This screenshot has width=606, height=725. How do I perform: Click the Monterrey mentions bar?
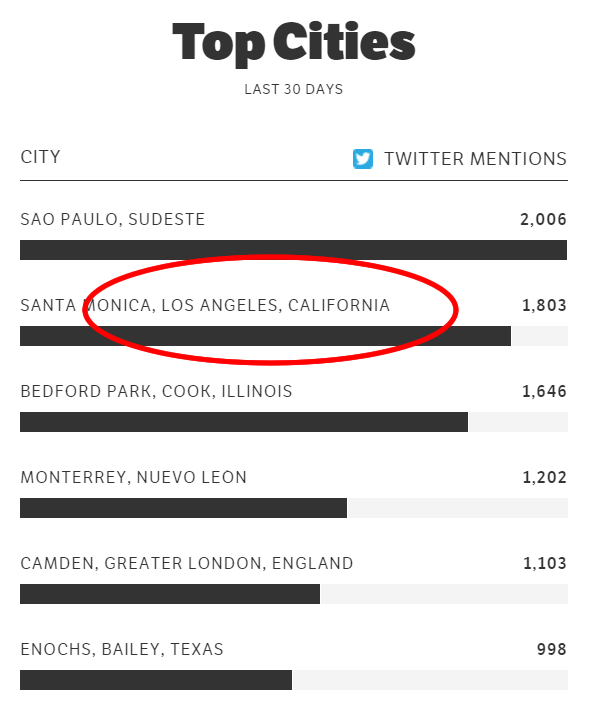183,508
